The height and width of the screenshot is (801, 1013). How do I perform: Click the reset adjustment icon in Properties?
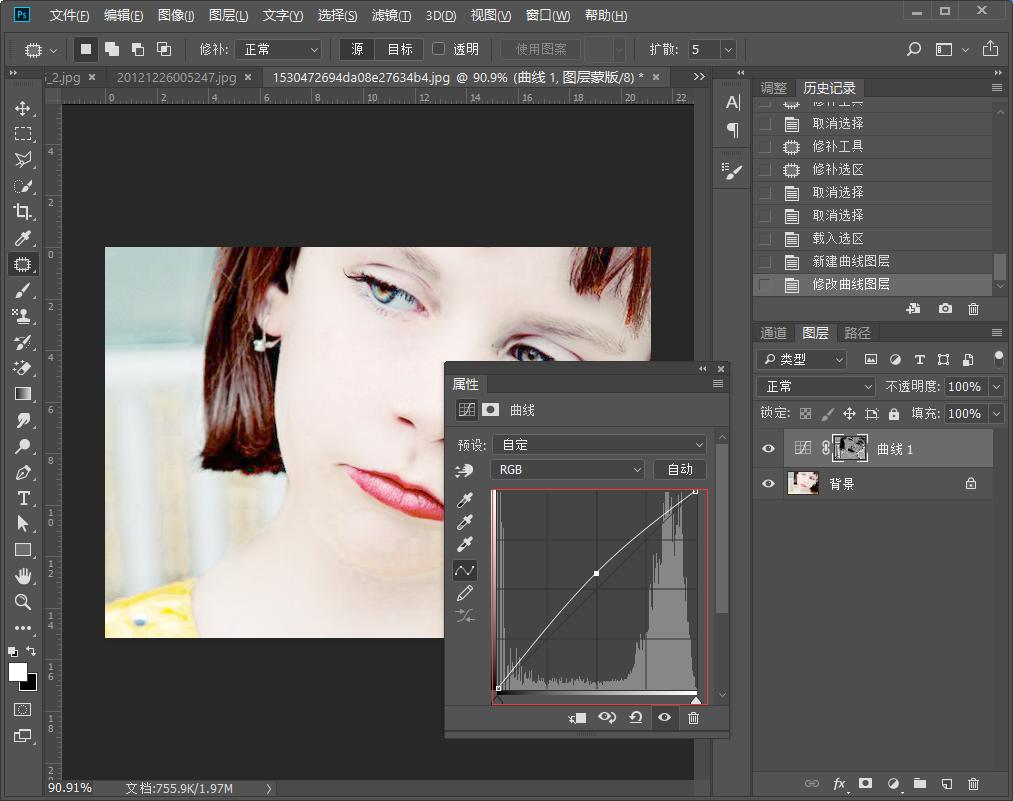click(x=635, y=718)
